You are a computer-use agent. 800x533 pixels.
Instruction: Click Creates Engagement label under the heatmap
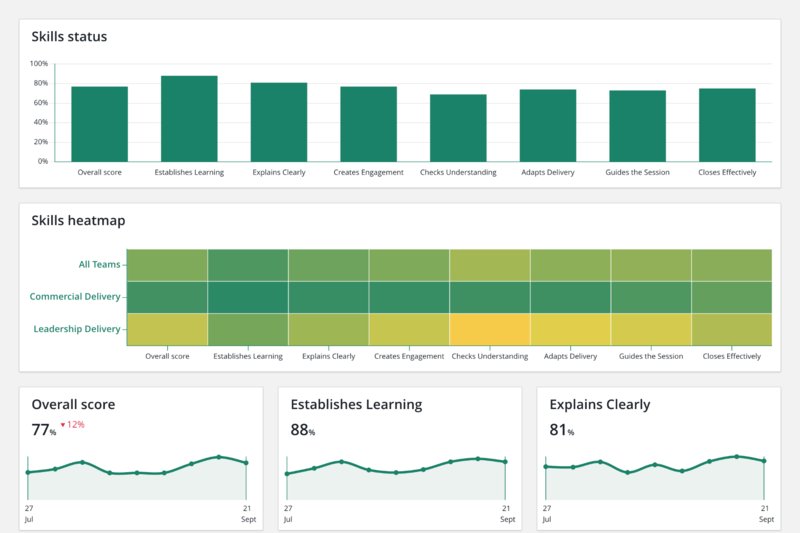409,356
